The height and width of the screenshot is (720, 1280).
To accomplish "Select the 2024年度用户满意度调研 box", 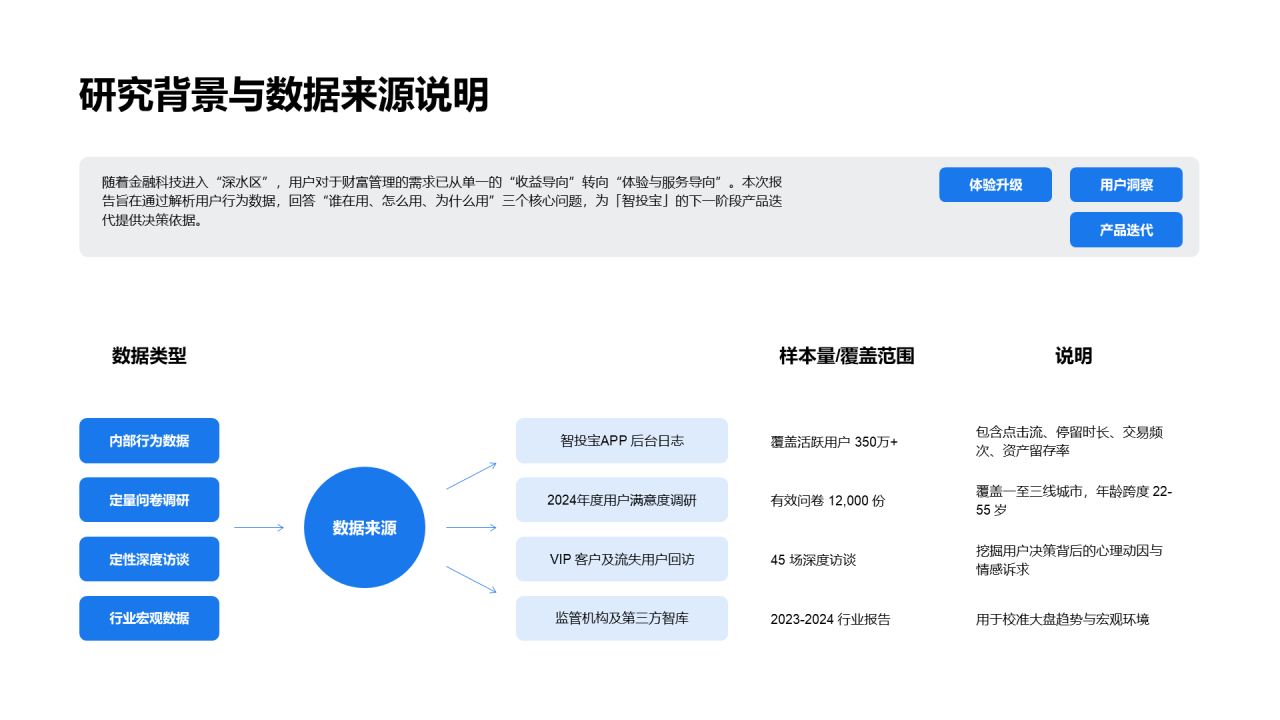I will tap(622, 500).
